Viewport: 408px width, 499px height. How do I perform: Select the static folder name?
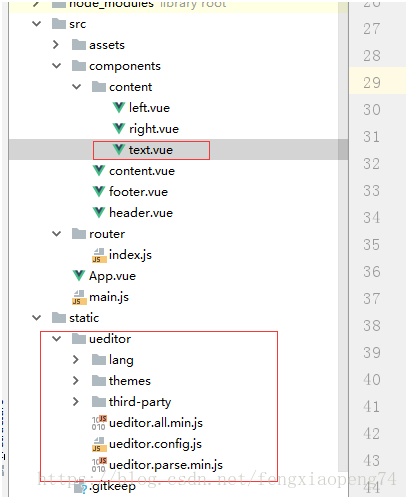(x=84, y=318)
